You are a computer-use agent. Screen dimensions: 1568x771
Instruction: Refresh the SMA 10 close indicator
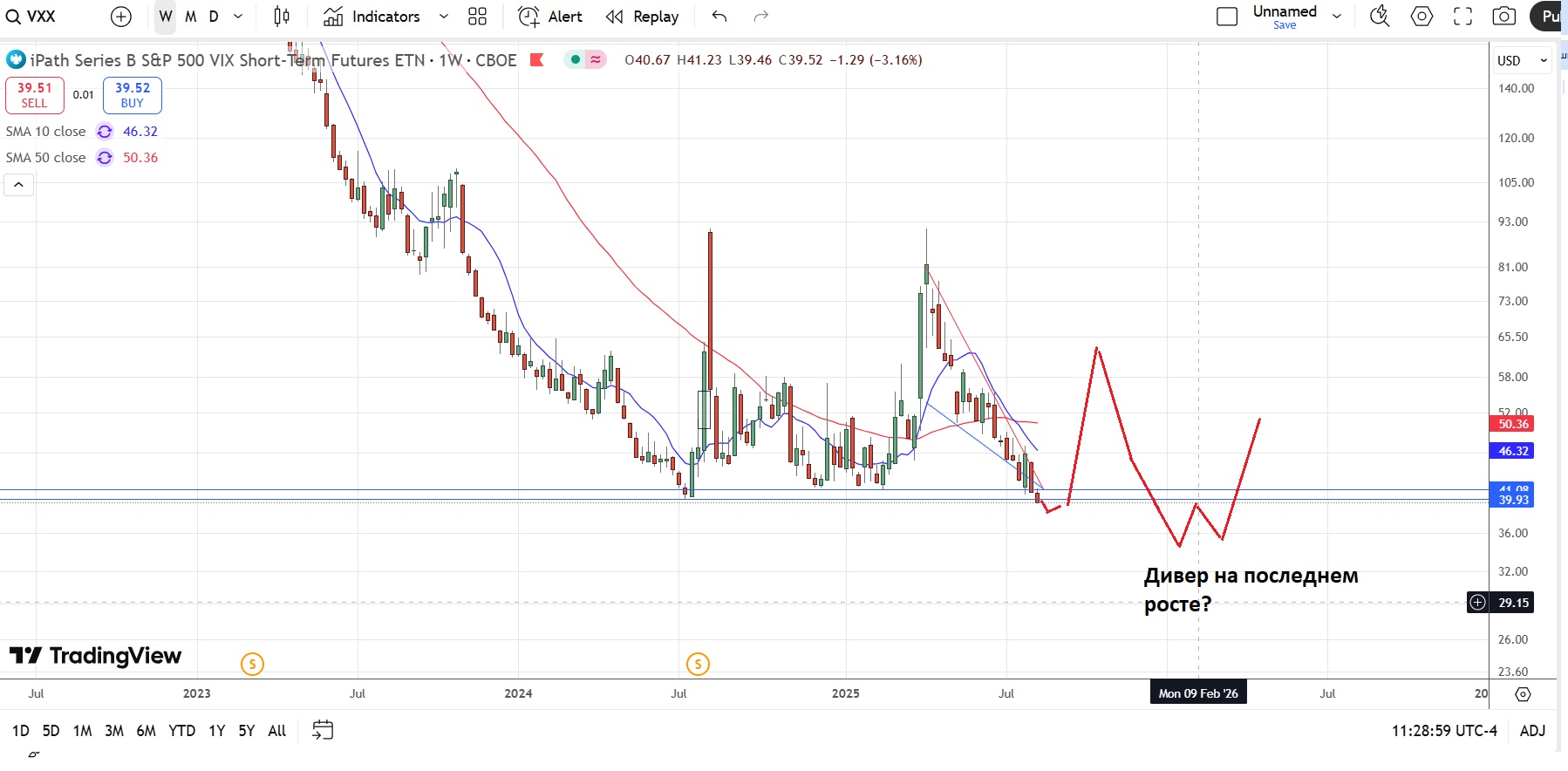[x=105, y=132]
